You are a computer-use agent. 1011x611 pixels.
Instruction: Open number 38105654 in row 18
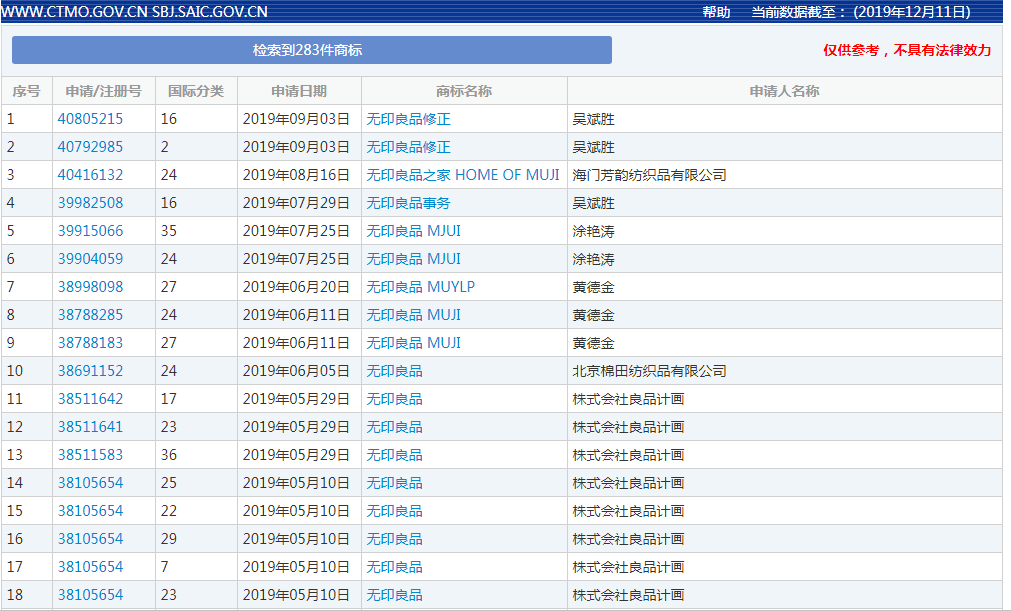(90, 596)
